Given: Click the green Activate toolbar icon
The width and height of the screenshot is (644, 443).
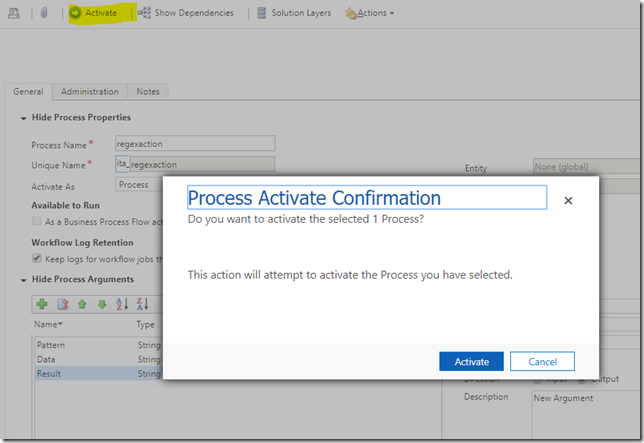Looking at the screenshot, I should (x=75, y=13).
